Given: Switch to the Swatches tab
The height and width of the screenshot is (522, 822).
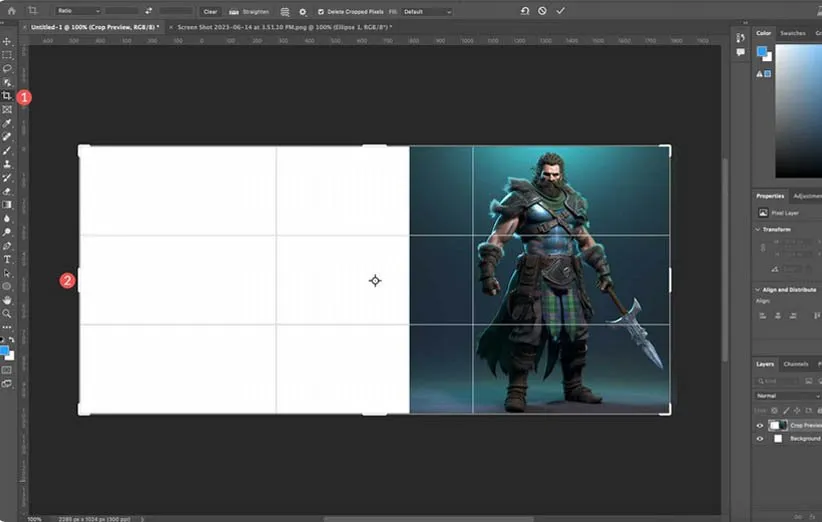Looking at the screenshot, I should (793, 33).
